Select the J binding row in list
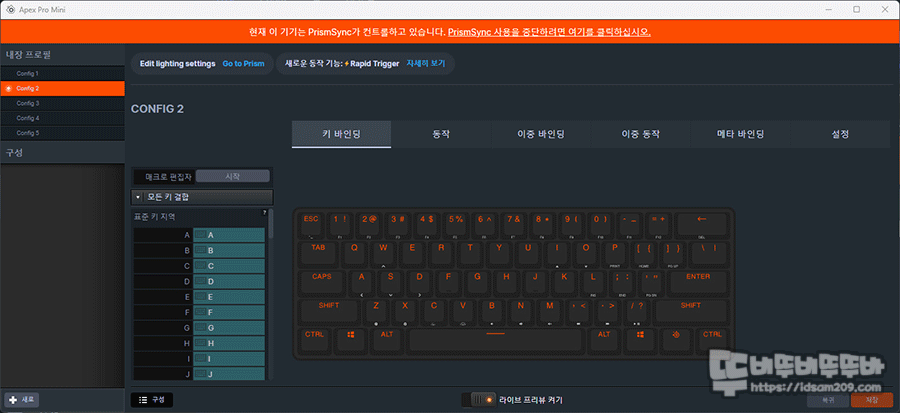Image resolution: width=900 pixels, height=413 pixels. (x=199, y=373)
